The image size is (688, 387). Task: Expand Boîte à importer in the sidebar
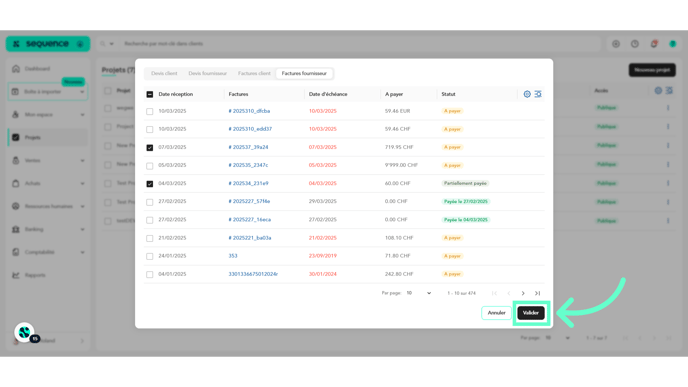click(x=47, y=92)
